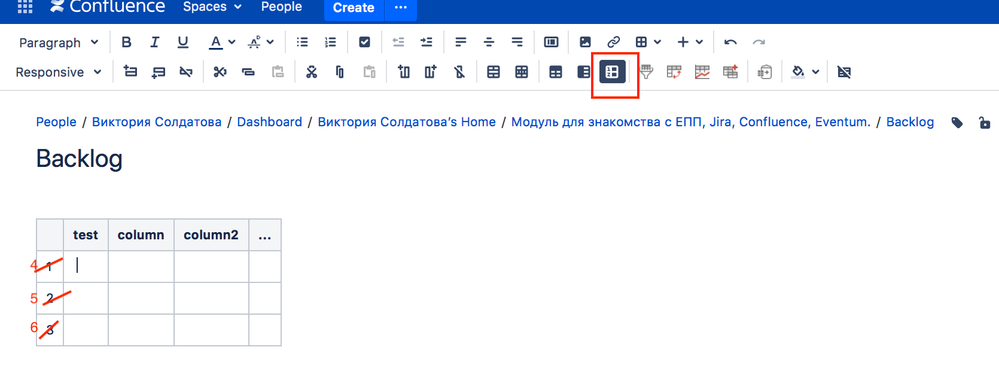Cut the table column
The height and width of the screenshot is (371, 999).
[311, 72]
